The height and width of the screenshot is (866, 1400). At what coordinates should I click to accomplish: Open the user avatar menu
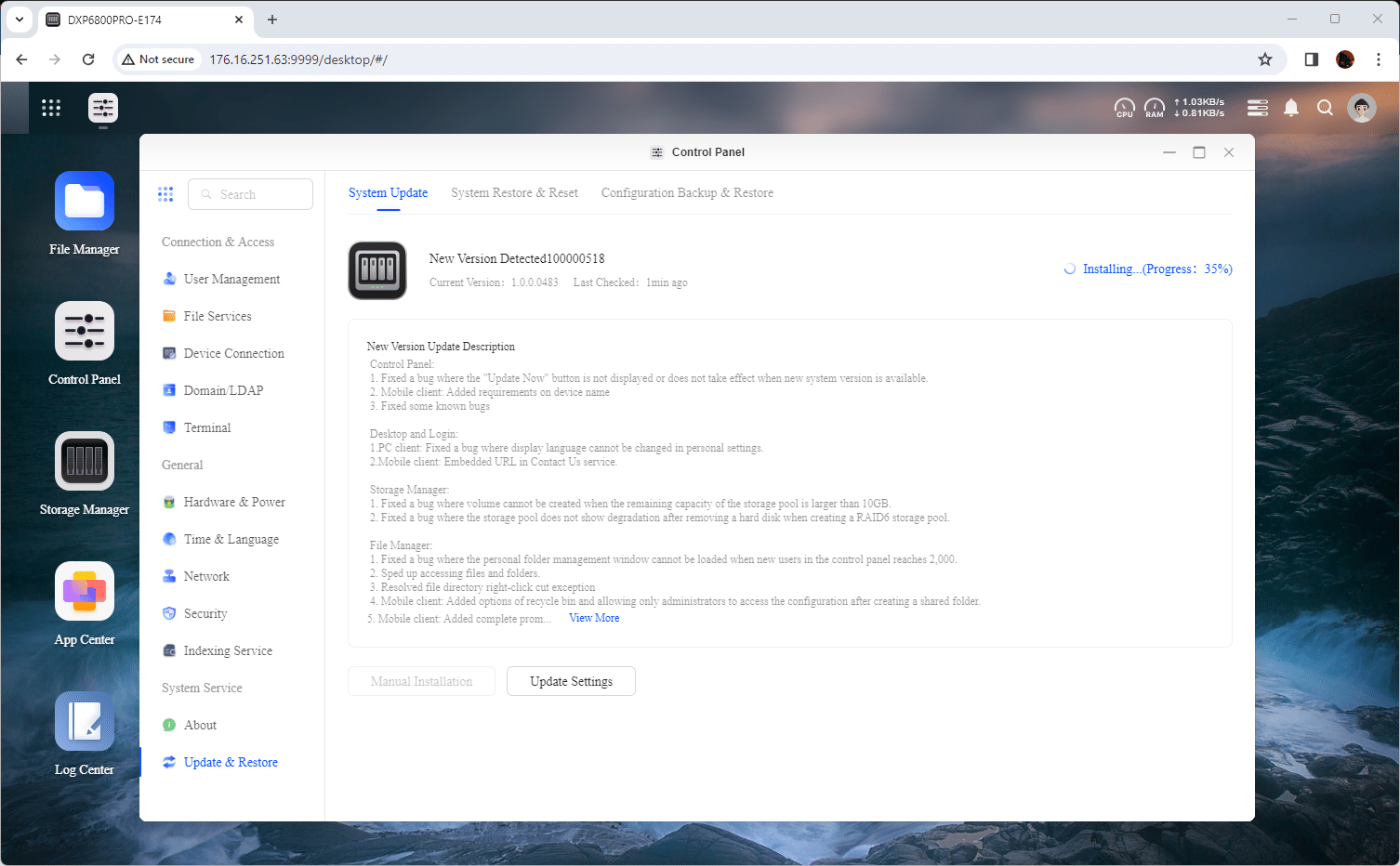[x=1362, y=108]
